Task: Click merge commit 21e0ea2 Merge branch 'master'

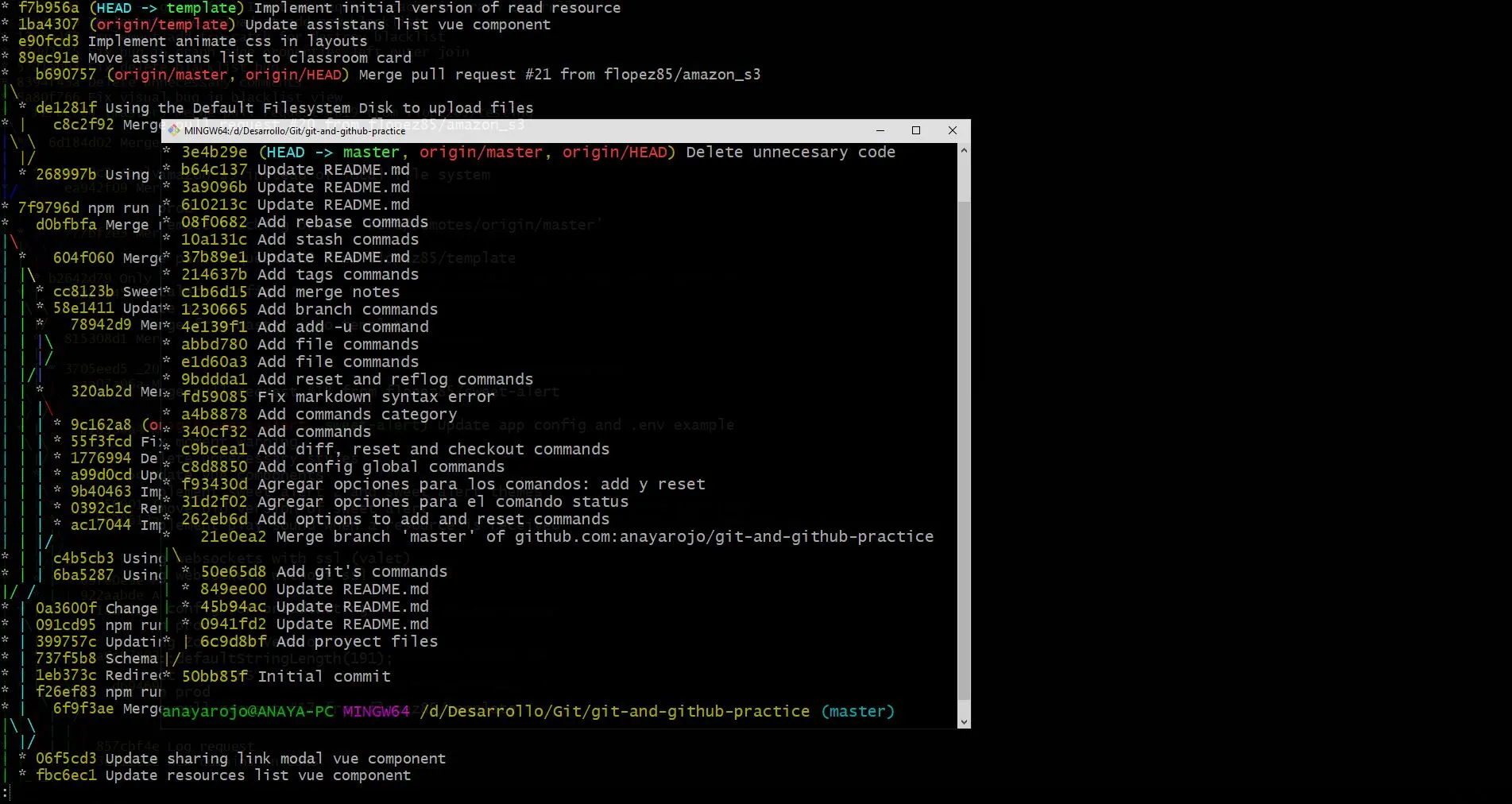Action: click(567, 536)
